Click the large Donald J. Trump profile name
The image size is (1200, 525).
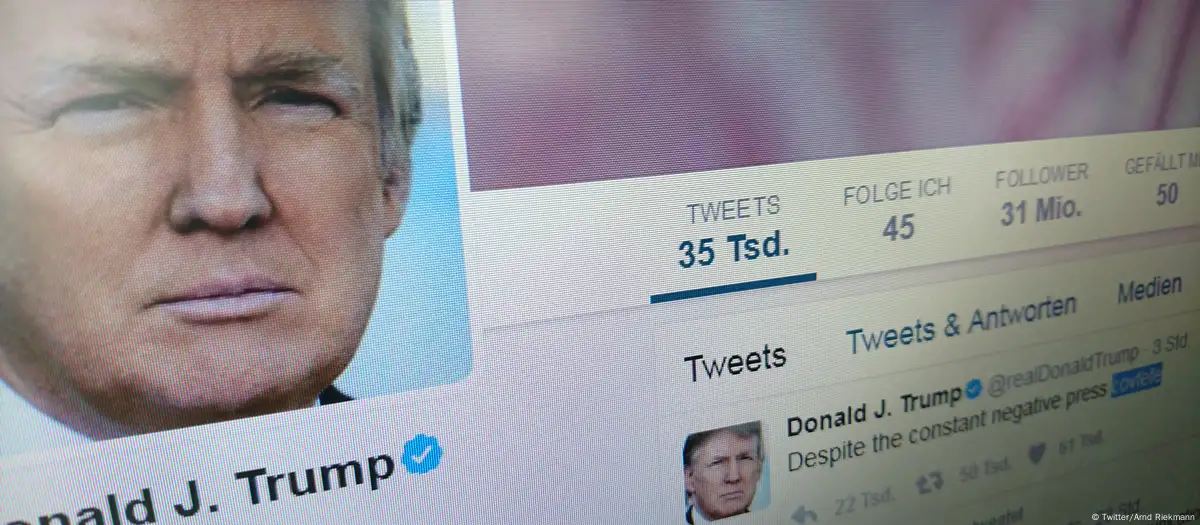point(197,487)
